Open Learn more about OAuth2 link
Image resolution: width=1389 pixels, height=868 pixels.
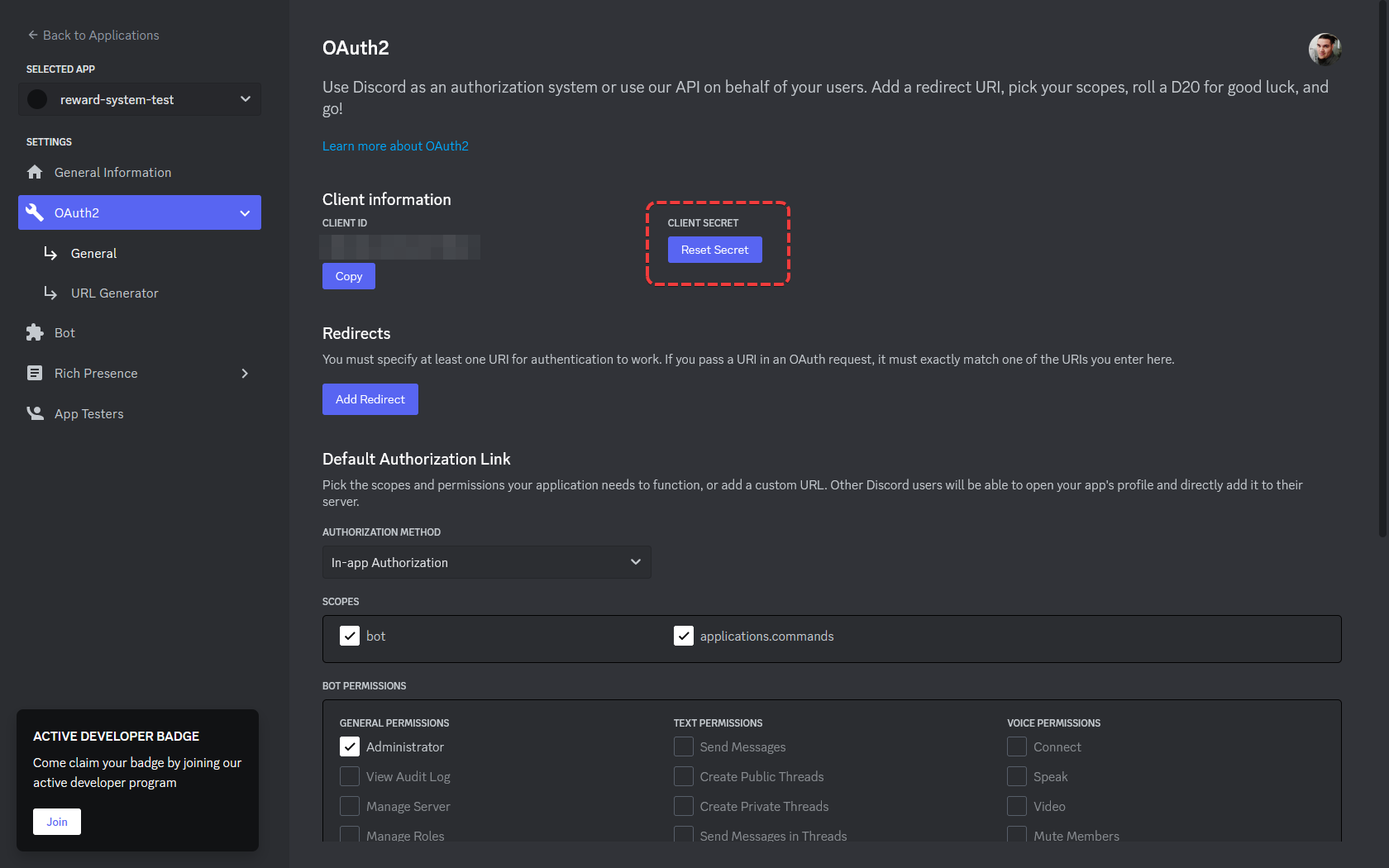click(395, 145)
